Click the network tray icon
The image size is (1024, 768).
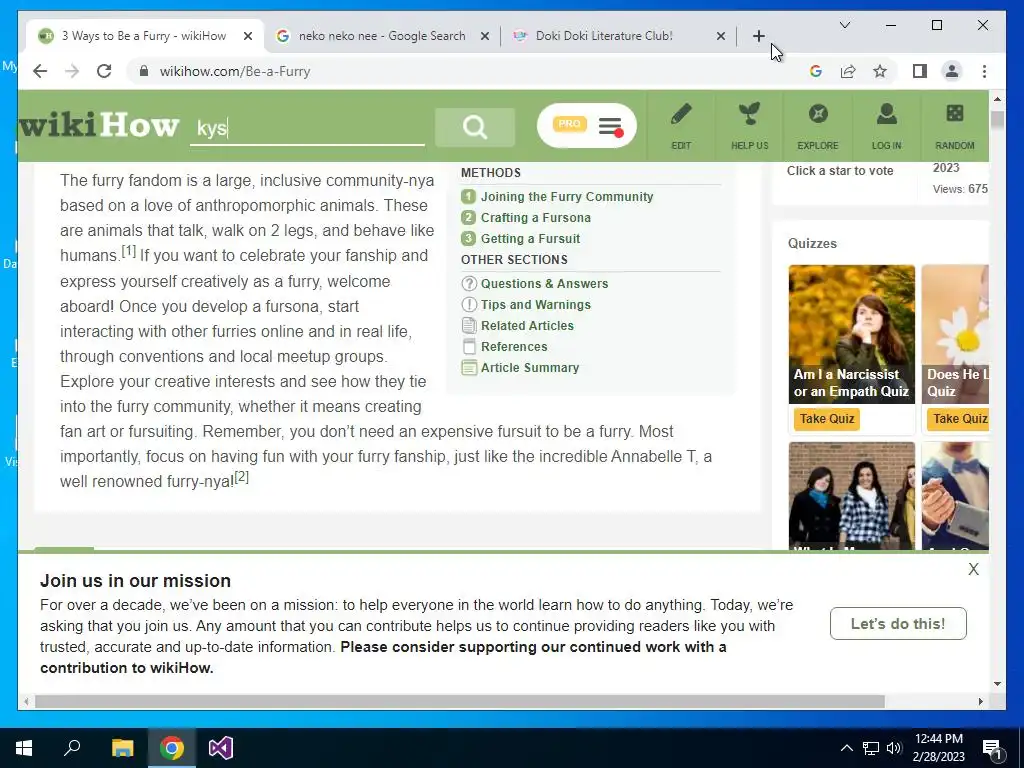point(871,748)
